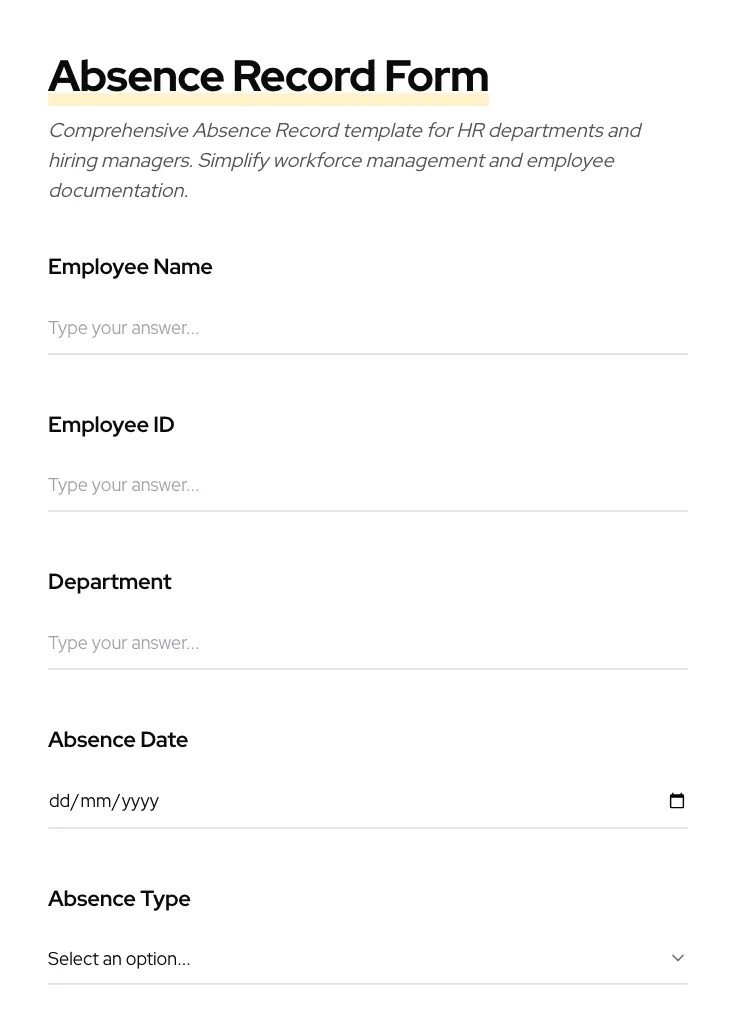Screen dimensions: 736x1024
Task: Click the 'Absence Date' field label
Action: 118,740
